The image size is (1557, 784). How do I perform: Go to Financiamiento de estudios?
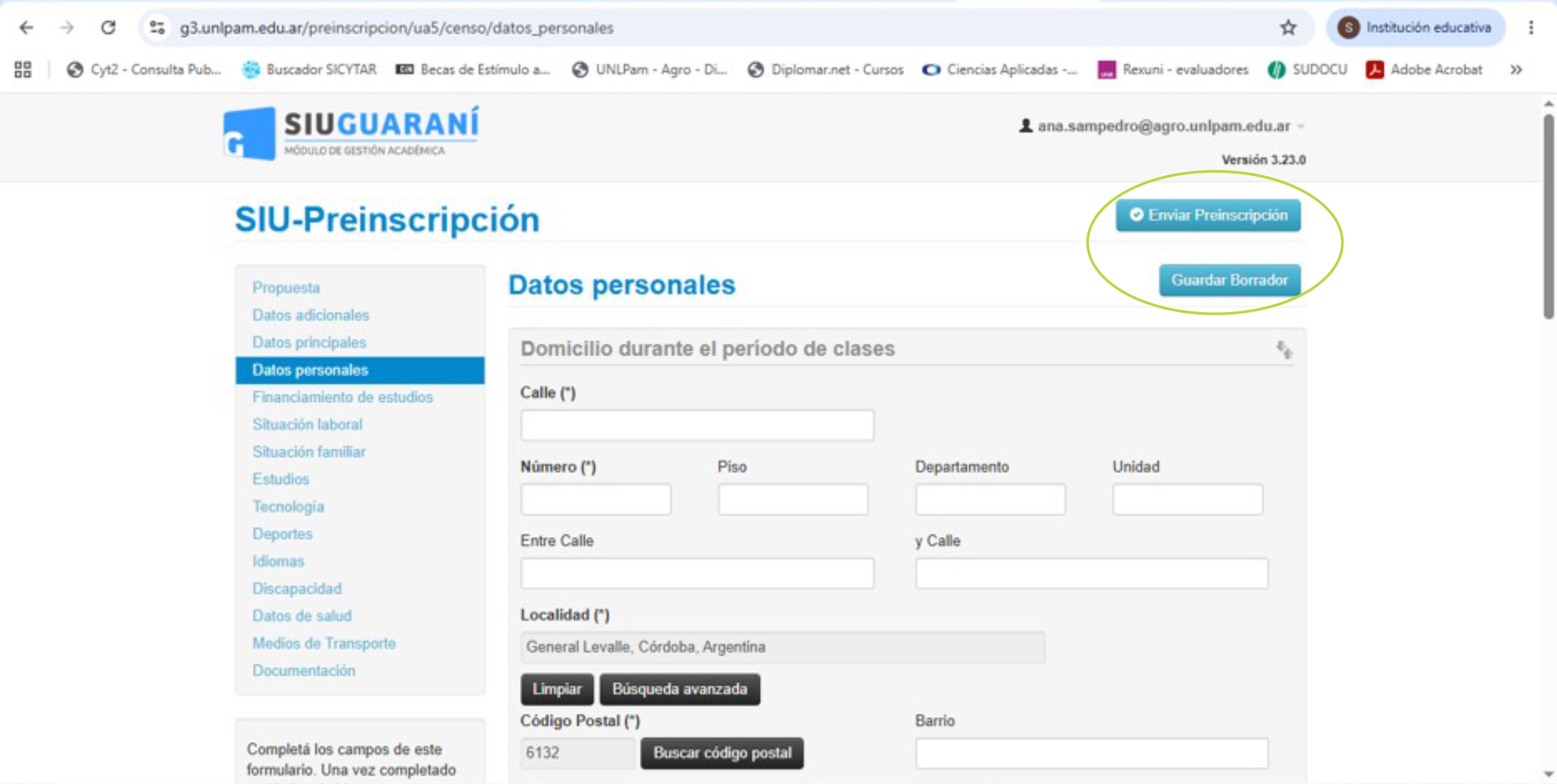[343, 397]
